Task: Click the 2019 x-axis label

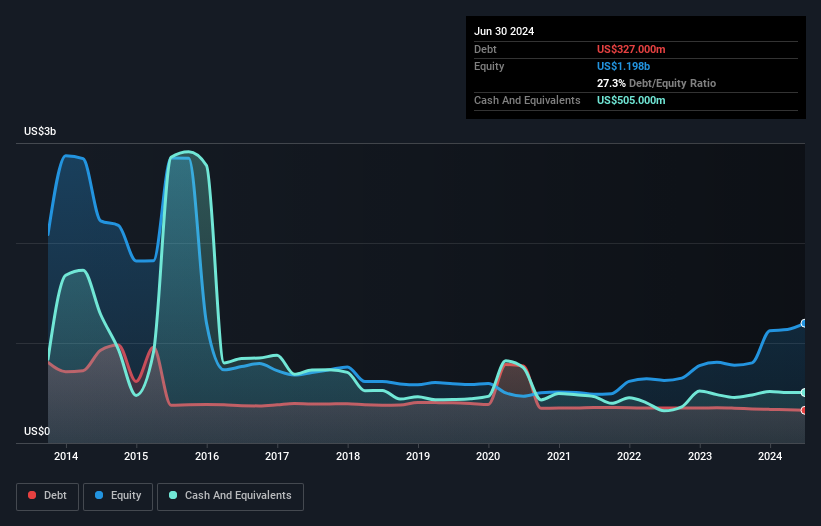Action: [418, 456]
